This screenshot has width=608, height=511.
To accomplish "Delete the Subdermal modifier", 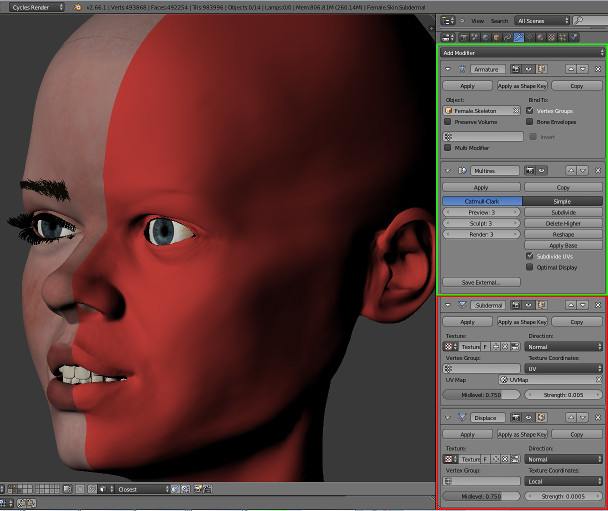I will [x=598, y=305].
